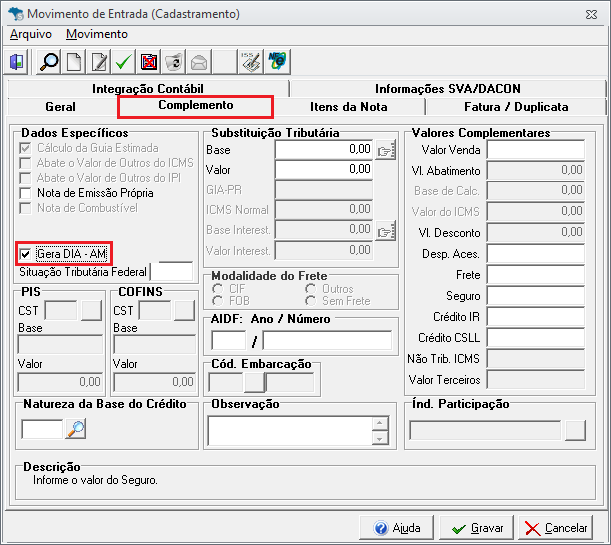The width and height of the screenshot is (611, 545).
Task: Click the Cancelar button
Action: coord(556,528)
